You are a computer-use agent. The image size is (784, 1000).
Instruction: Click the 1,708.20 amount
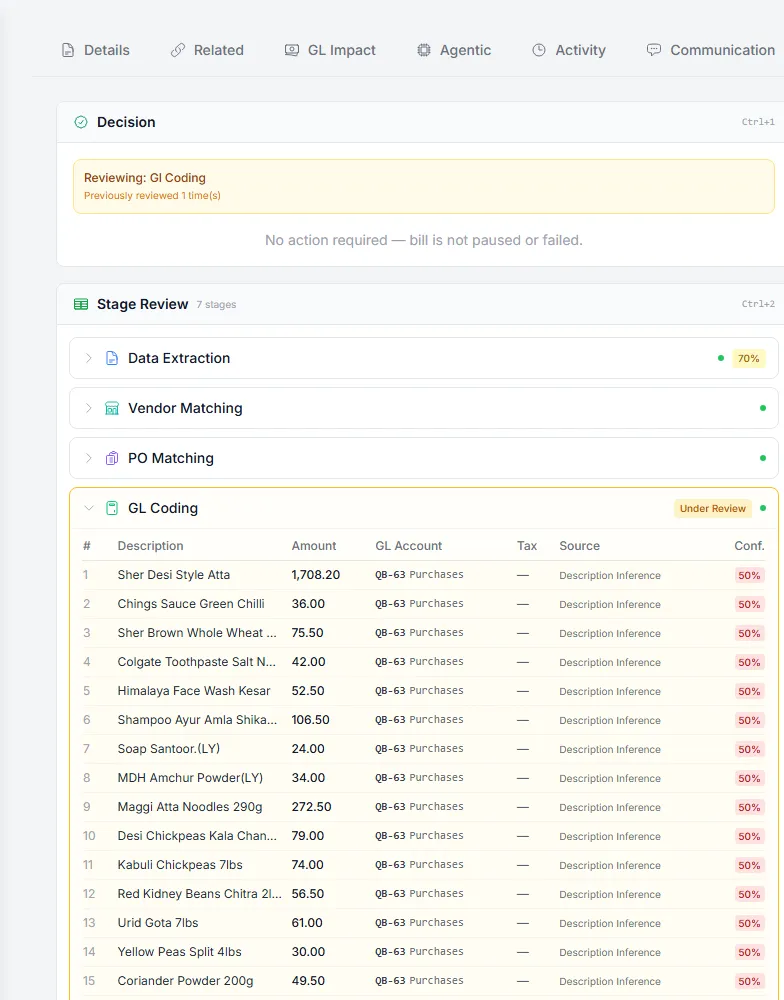[x=316, y=575]
